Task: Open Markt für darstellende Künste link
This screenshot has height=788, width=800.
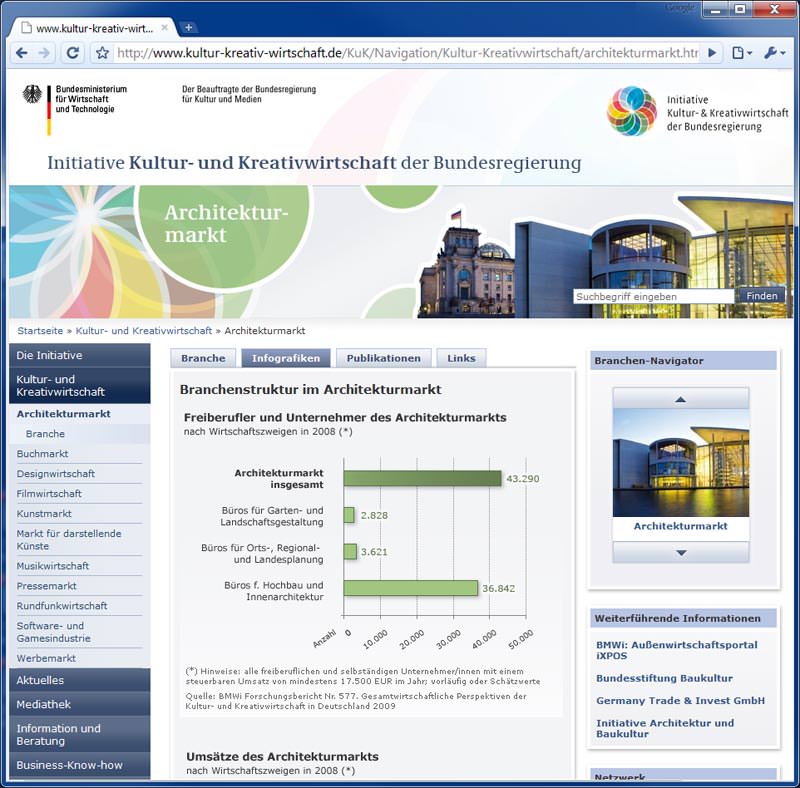Action: (69, 539)
